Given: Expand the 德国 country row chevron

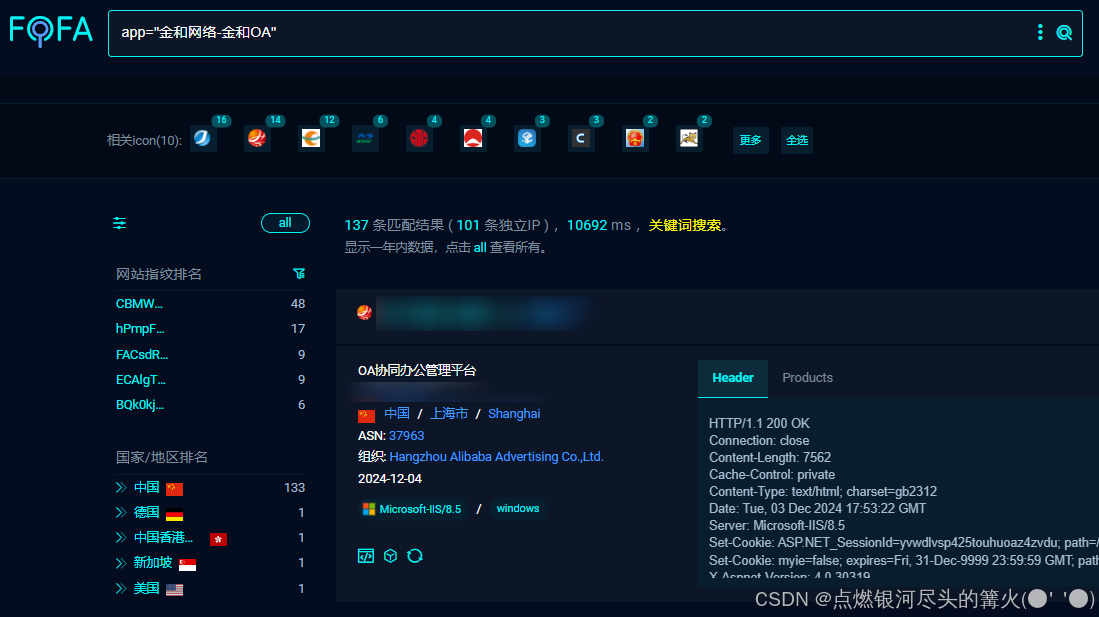Looking at the screenshot, I should (121, 513).
